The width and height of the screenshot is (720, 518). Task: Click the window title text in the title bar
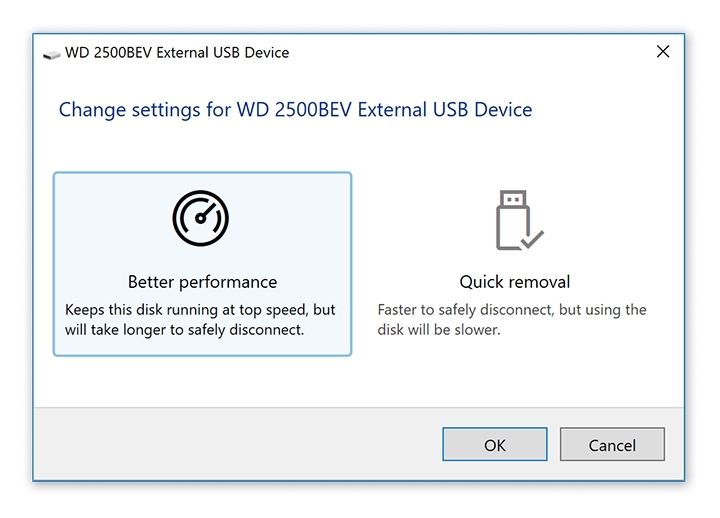[178, 52]
